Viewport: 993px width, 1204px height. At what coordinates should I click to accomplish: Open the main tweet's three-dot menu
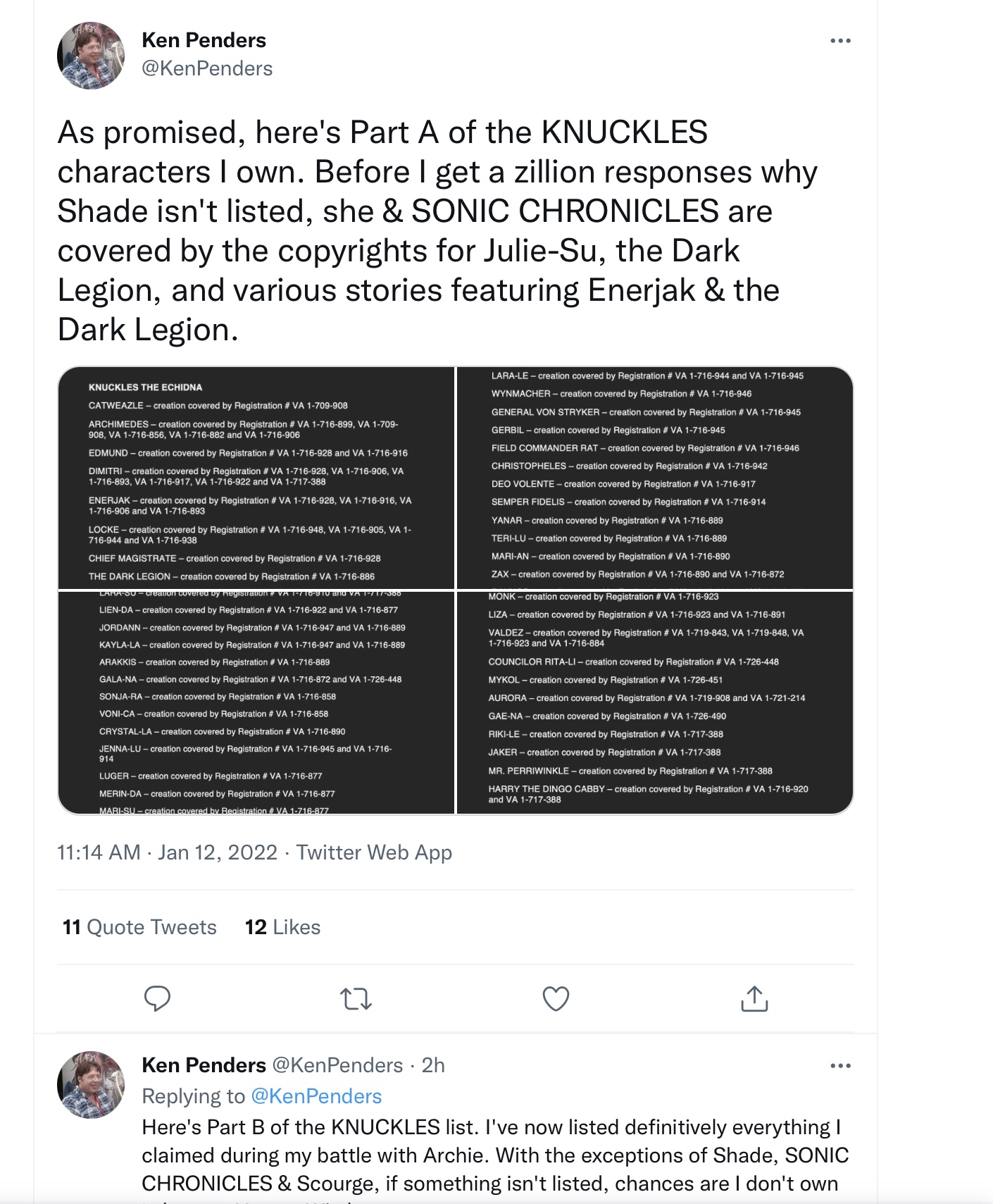[840, 41]
